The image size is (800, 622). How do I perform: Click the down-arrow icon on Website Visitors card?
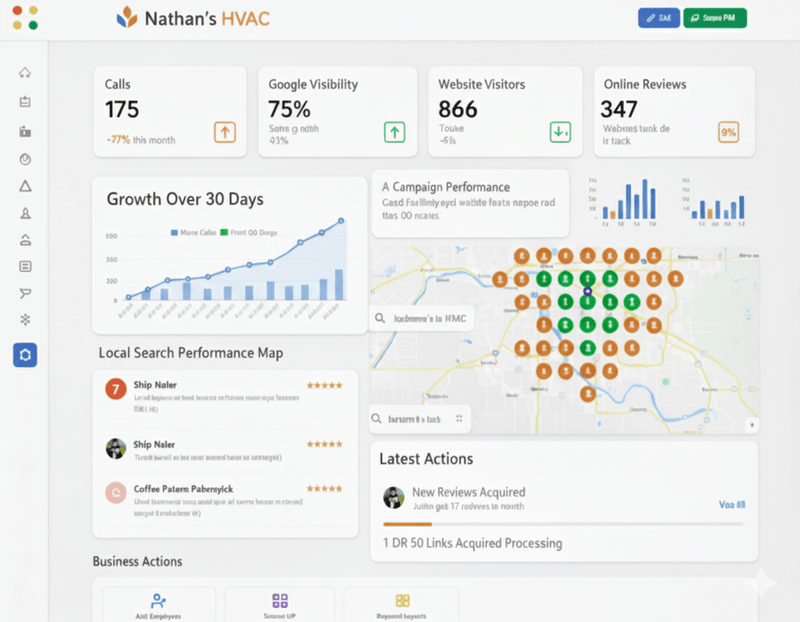pyautogui.click(x=560, y=131)
